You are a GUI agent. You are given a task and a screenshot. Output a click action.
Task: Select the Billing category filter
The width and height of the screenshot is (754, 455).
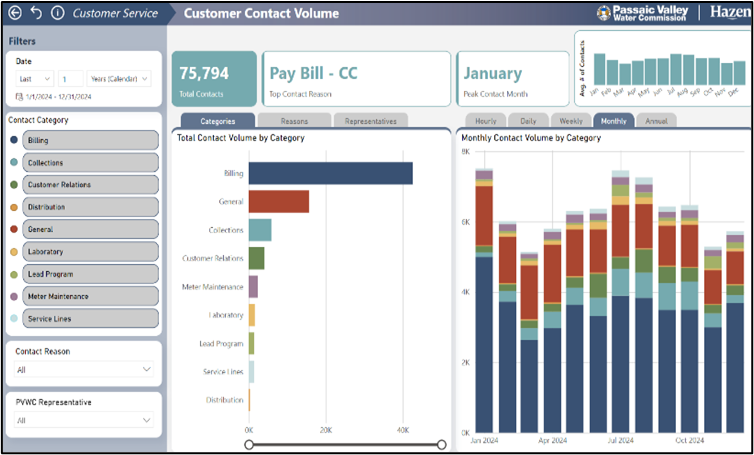tap(91, 141)
